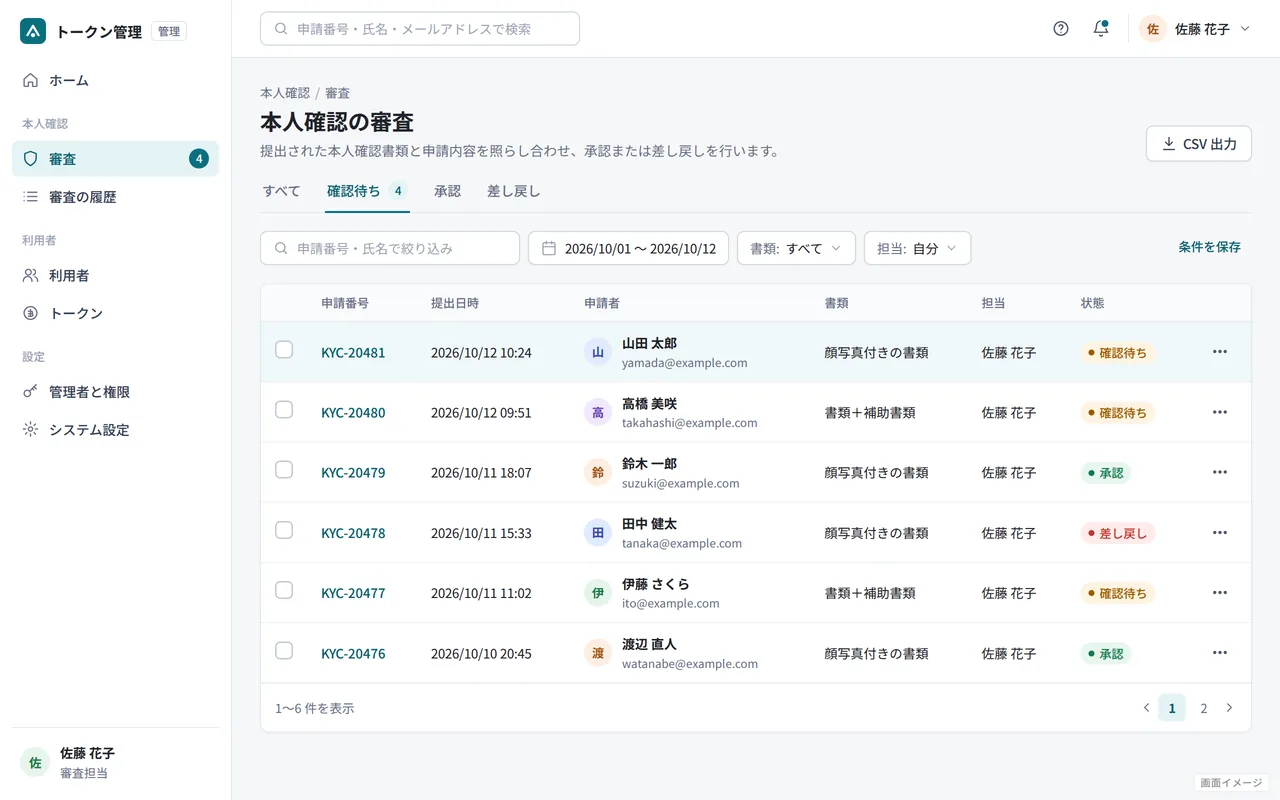
Task: Click 渡辺 直人's avatar icon
Action: pos(598,653)
